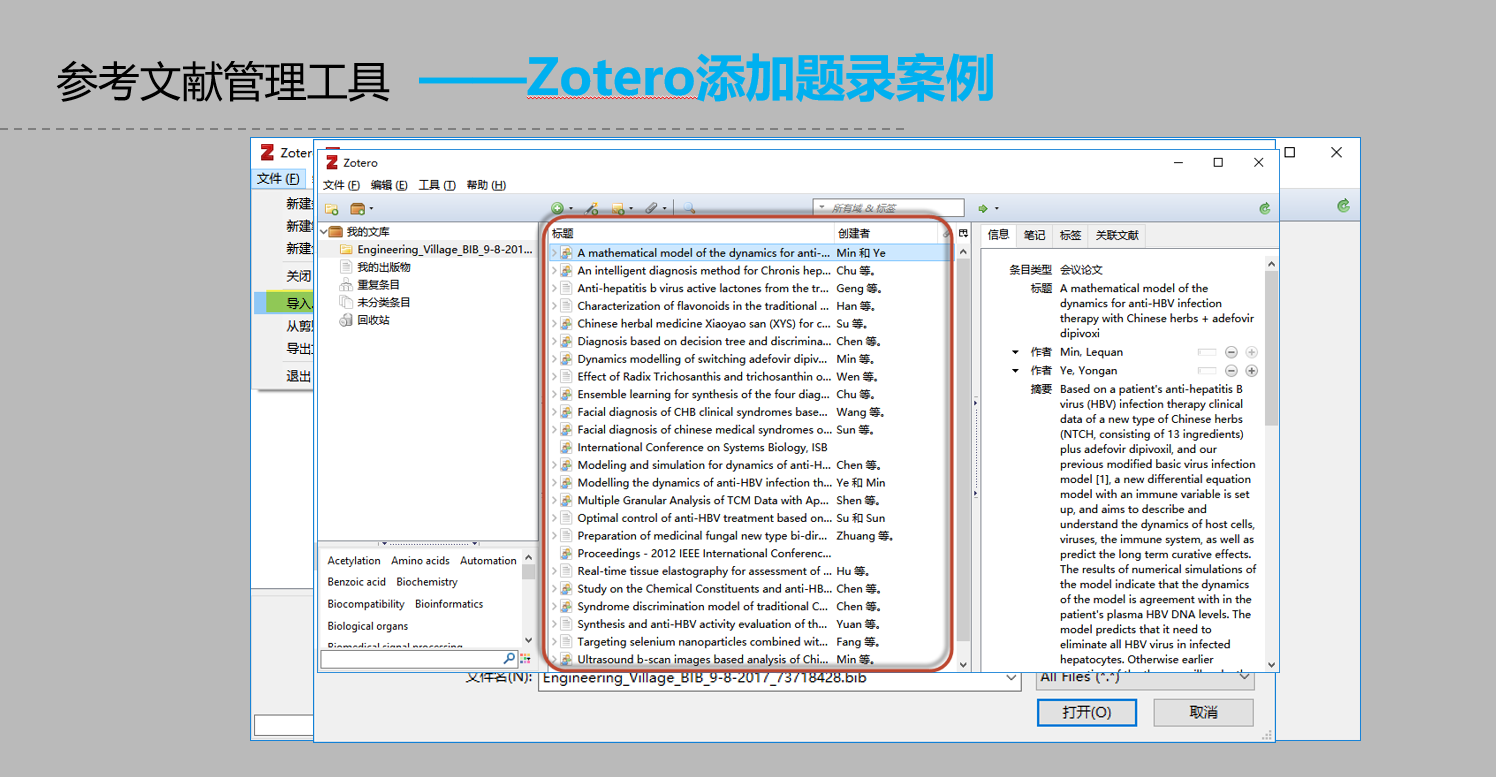Click the attachment column header paperclip
The width and height of the screenshot is (1496, 777).
tap(948, 233)
